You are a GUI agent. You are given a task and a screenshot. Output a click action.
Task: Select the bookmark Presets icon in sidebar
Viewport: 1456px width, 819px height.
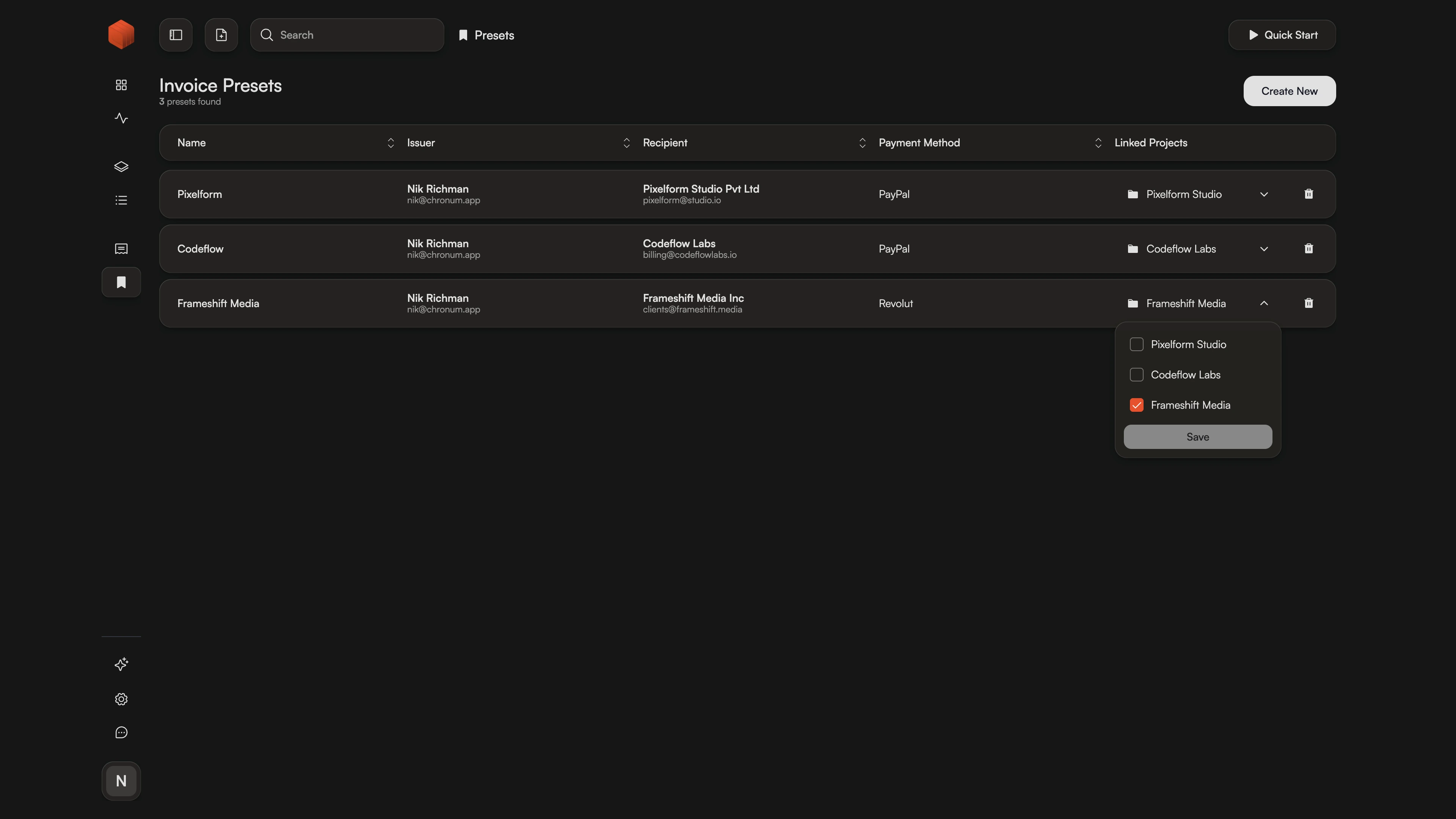(x=121, y=282)
